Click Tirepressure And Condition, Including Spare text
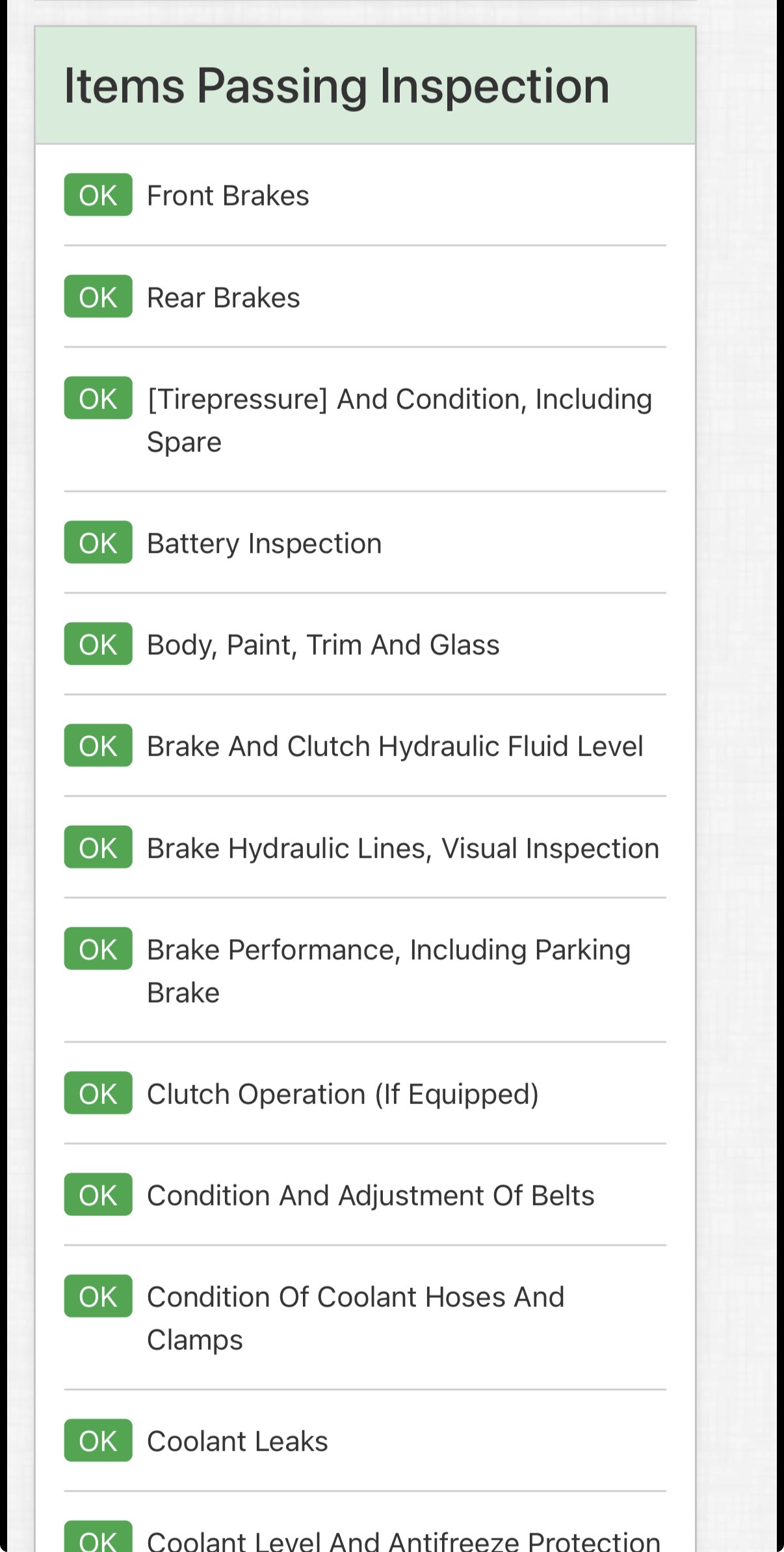This screenshot has height=1552, width=784. (399, 420)
